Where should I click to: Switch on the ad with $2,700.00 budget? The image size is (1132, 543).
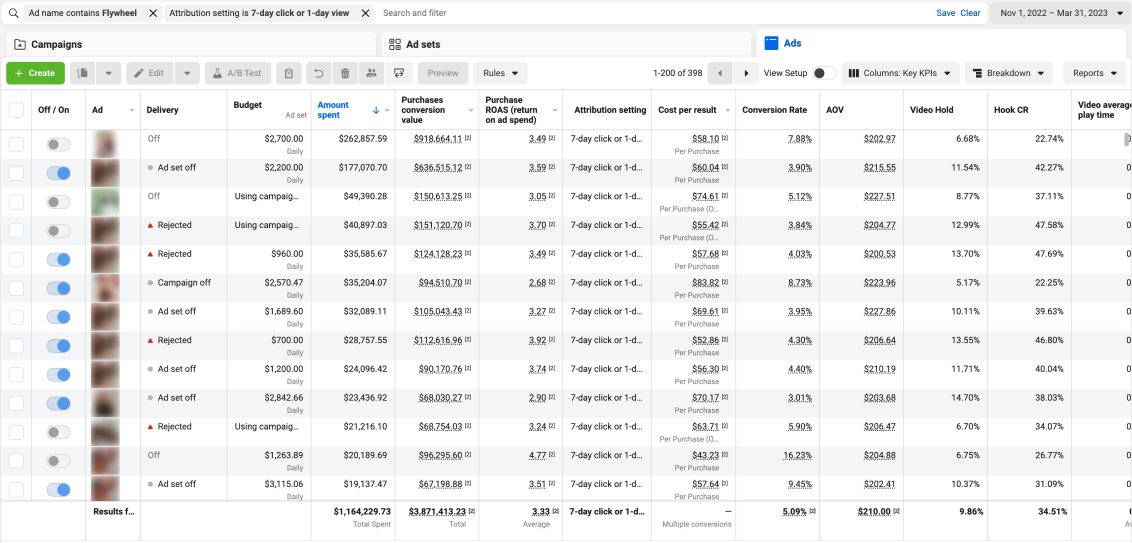(x=59, y=145)
